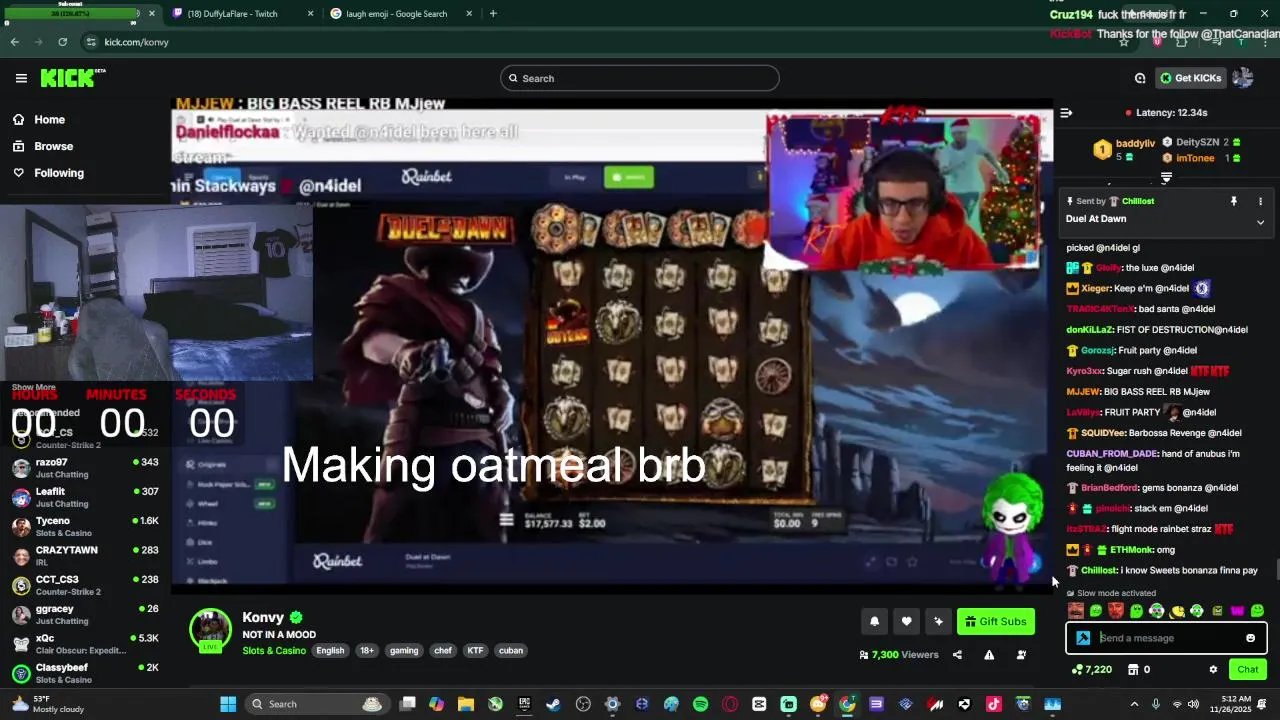Open Browse in Kick sidebar

coord(52,146)
